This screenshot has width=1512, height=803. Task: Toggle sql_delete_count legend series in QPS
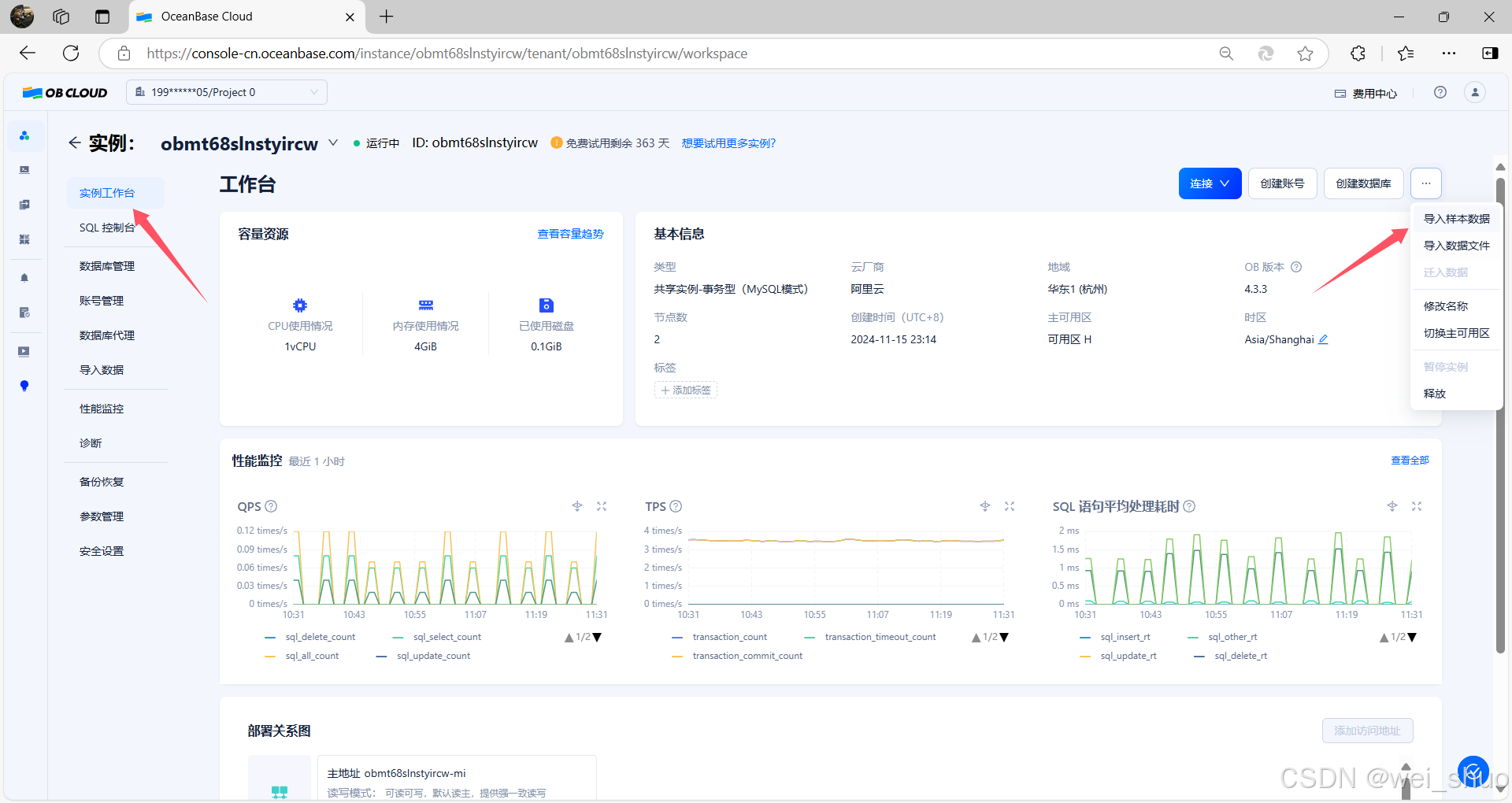(x=320, y=637)
